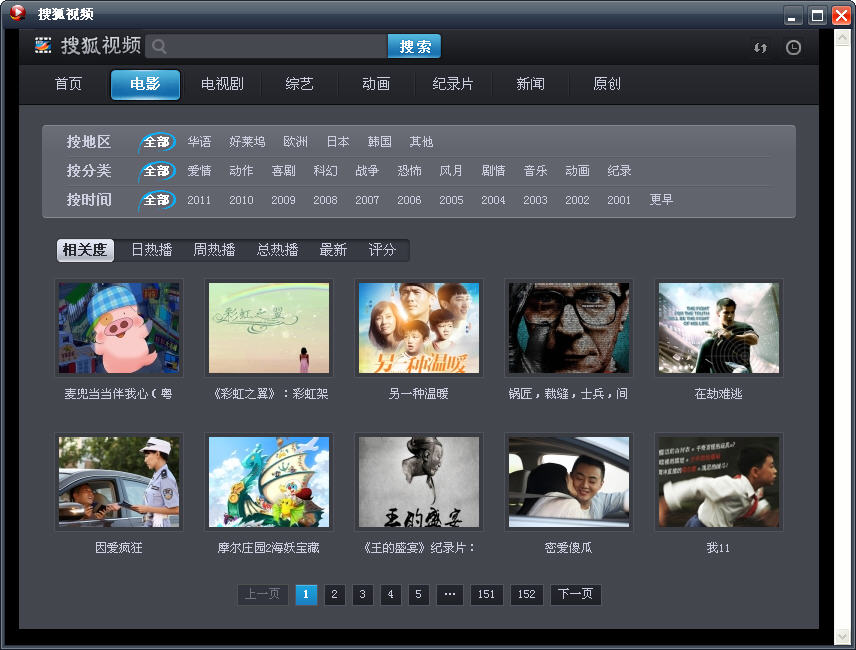
Task: Filter category by 动作
Action: pyautogui.click(x=241, y=171)
